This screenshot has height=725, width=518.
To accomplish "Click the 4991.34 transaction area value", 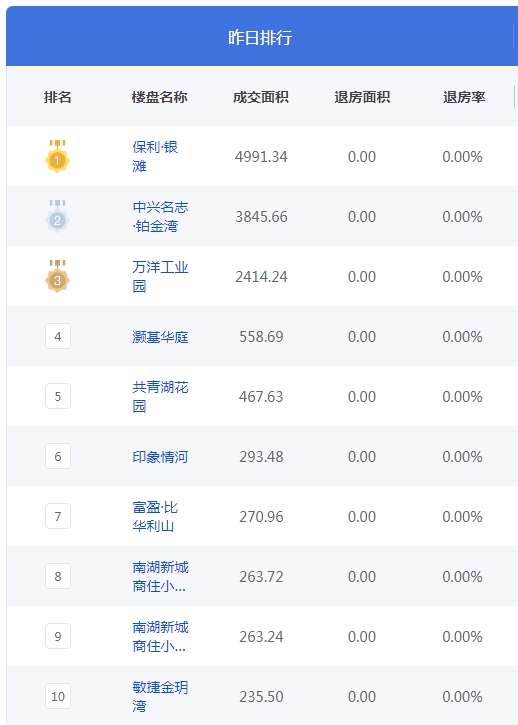I will click(x=261, y=157).
